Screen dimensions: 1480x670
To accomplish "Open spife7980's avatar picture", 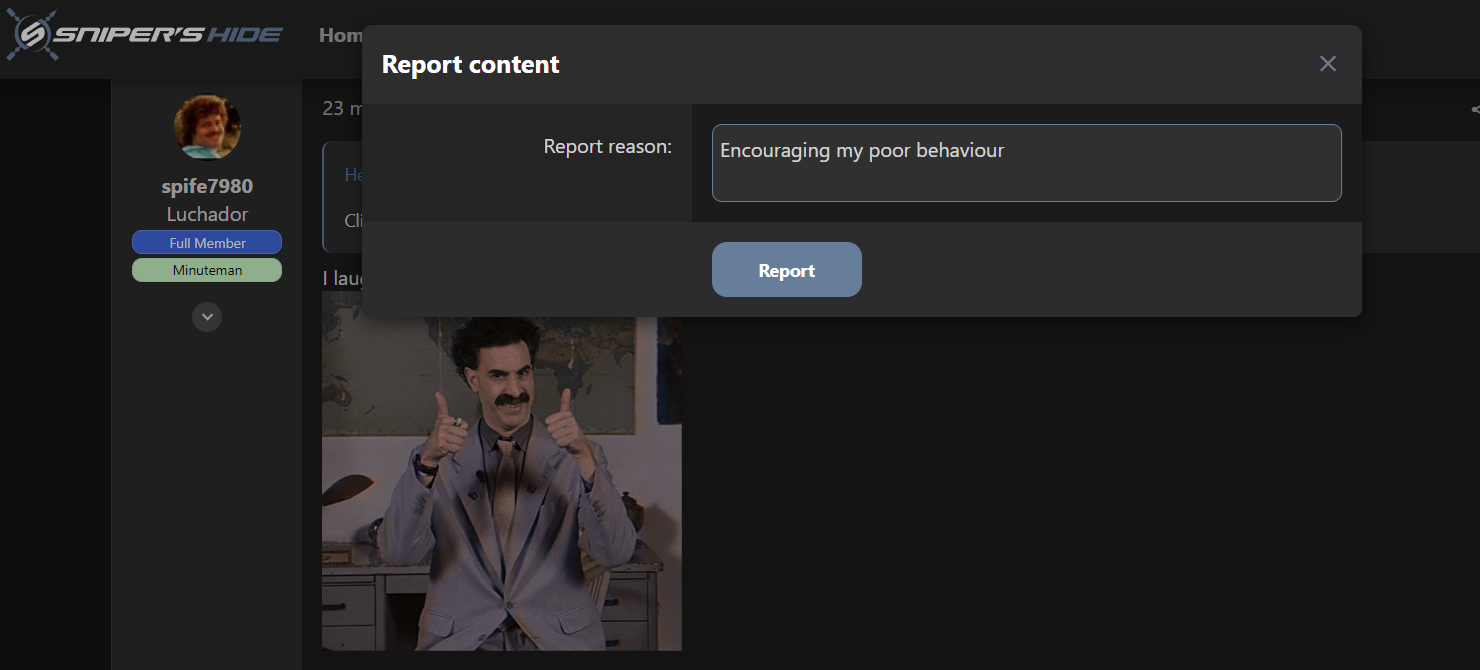I will pyautogui.click(x=207, y=127).
